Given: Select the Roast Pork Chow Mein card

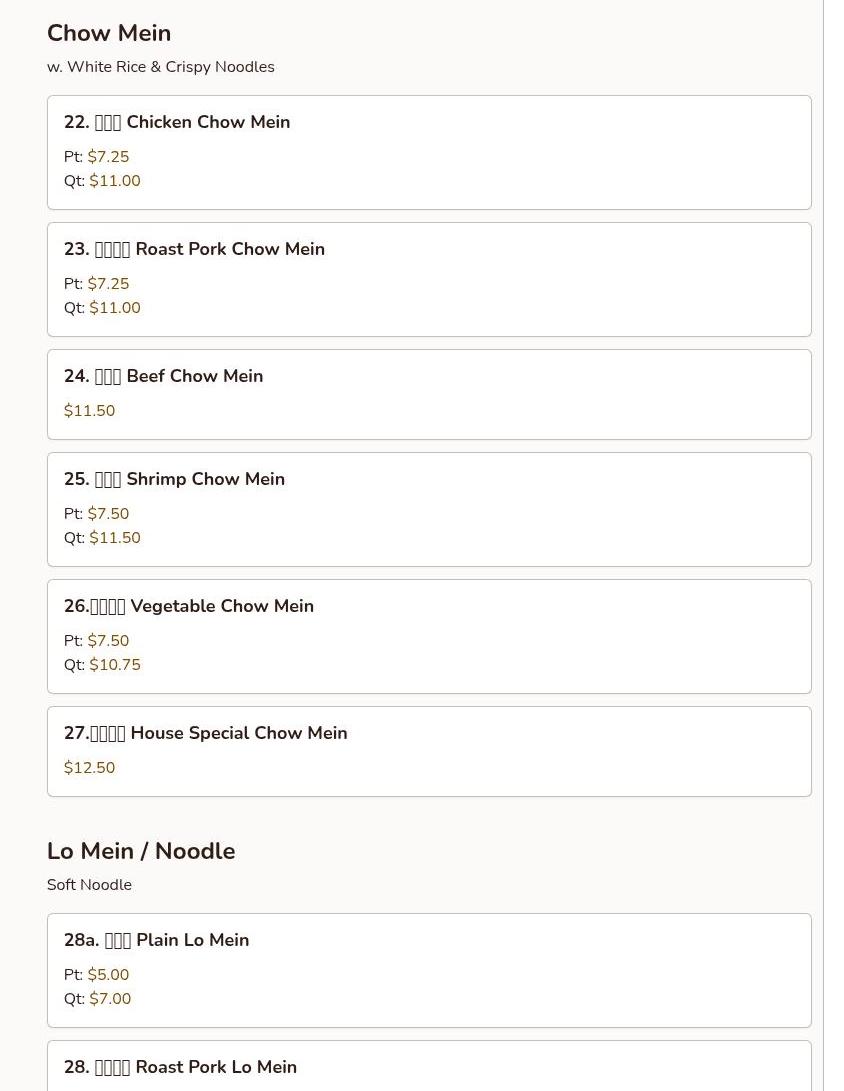Looking at the screenshot, I should point(429,280).
